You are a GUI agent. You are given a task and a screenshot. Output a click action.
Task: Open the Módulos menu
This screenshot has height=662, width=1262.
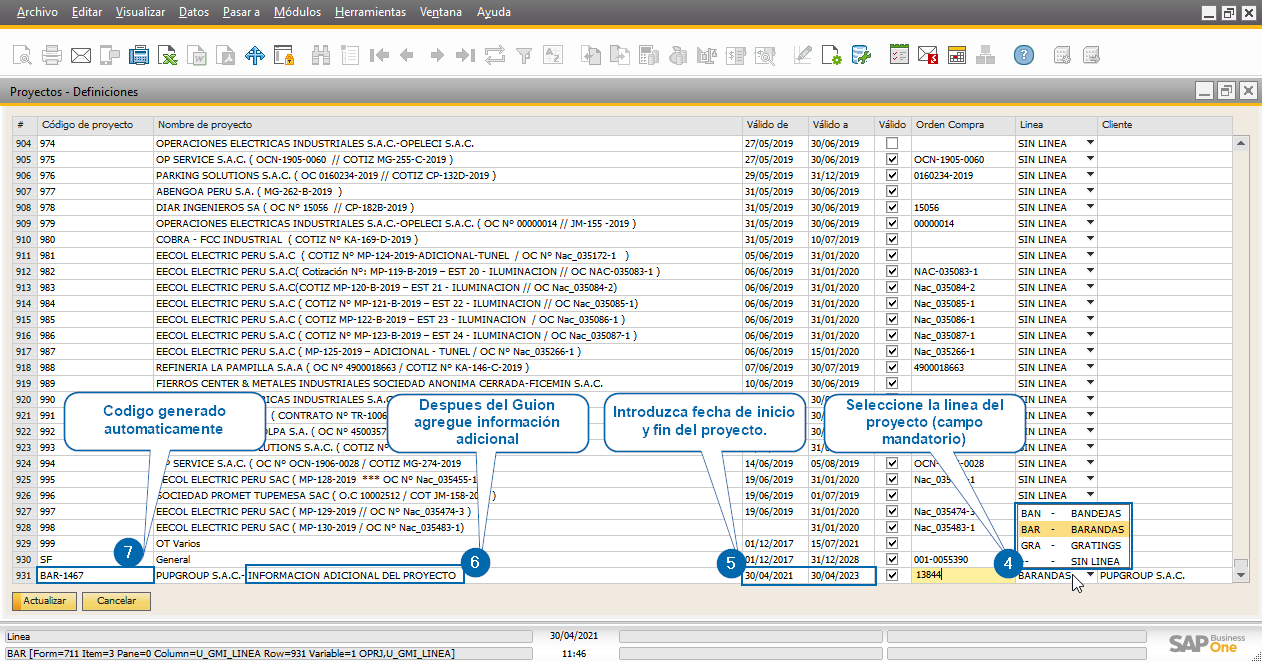point(297,12)
